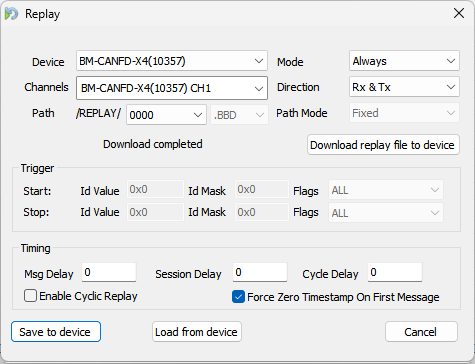The height and width of the screenshot is (364, 475).
Task: Cancel the Replay dialog
Action: point(421,332)
